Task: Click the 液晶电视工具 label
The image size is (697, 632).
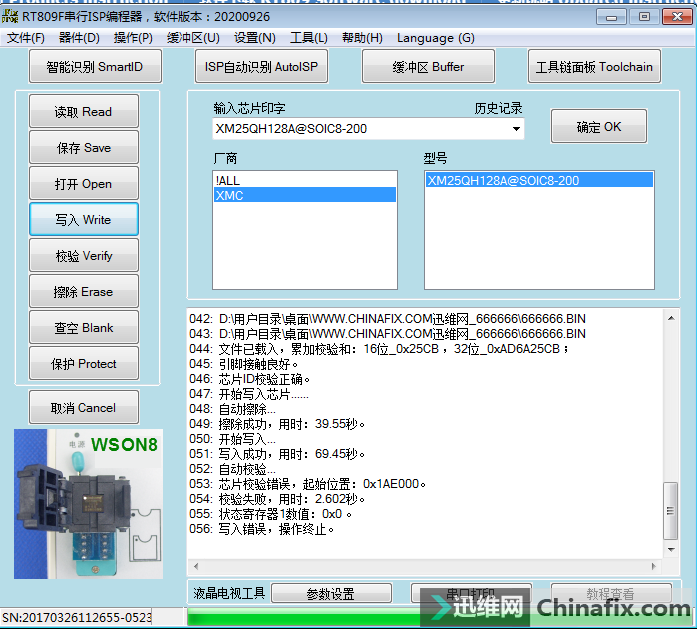Action: tap(229, 593)
